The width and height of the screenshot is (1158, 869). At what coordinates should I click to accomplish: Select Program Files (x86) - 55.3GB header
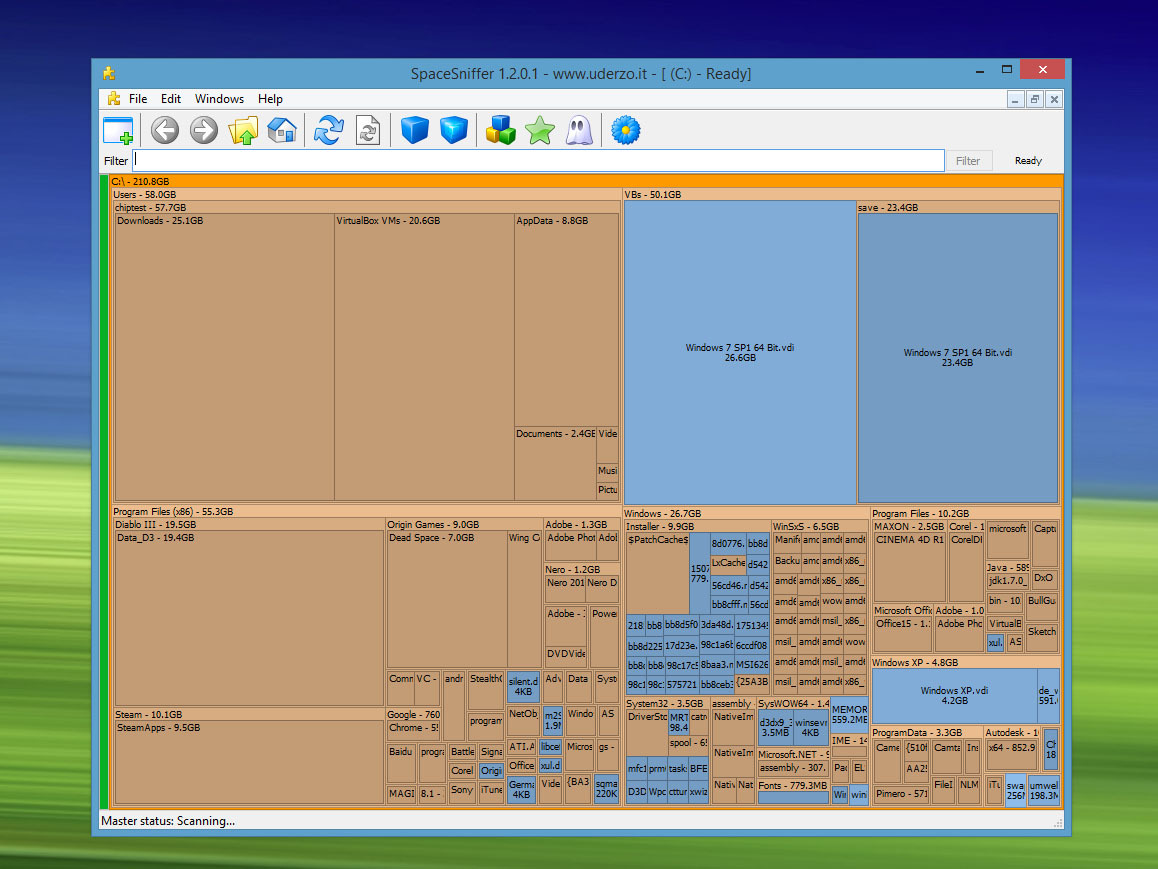[366, 512]
